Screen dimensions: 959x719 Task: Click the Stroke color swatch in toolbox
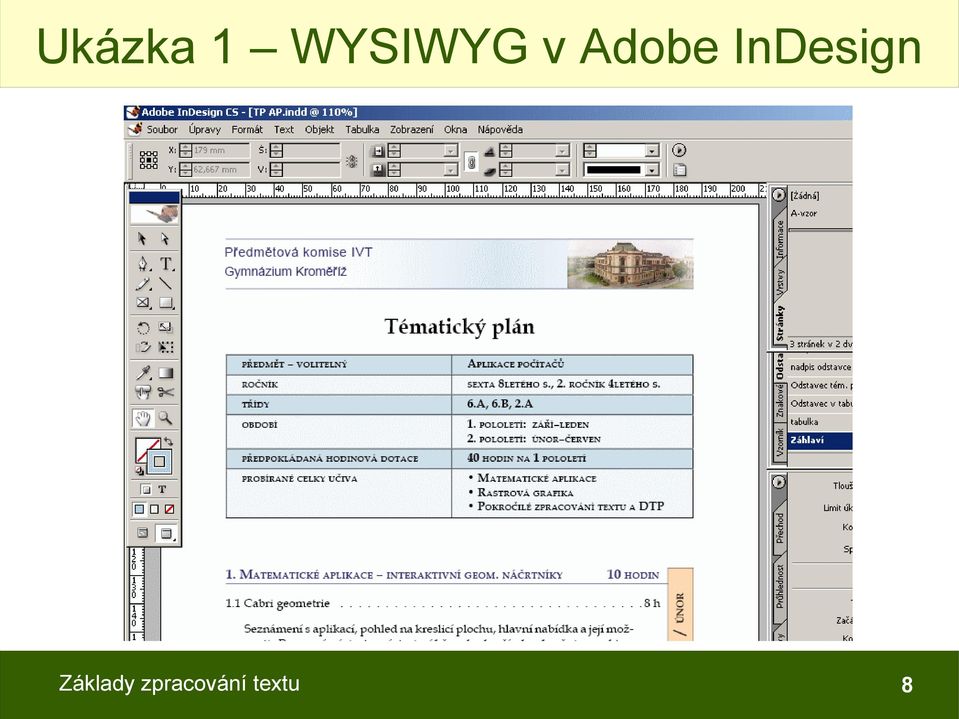[x=160, y=462]
